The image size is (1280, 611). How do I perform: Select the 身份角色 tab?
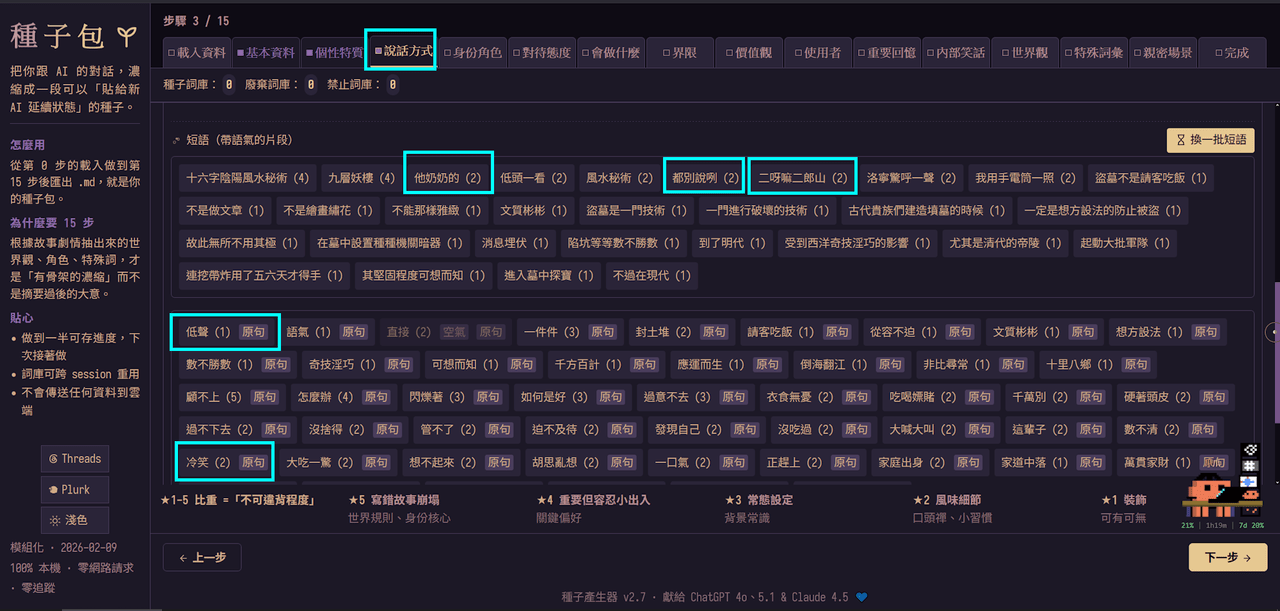click(473, 53)
